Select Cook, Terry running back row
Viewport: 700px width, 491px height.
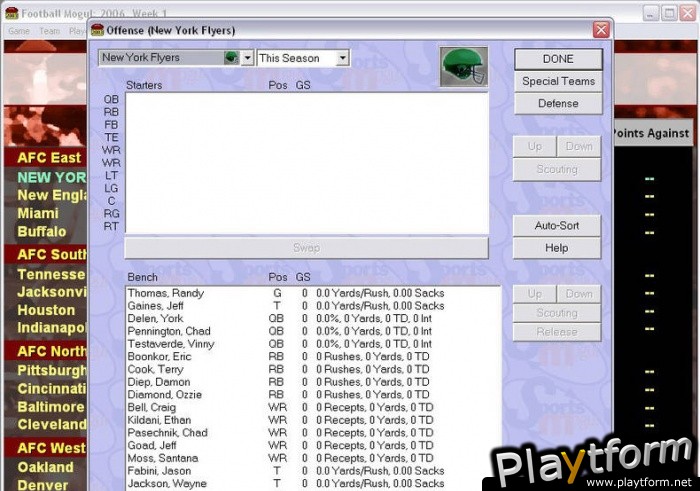pos(312,370)
